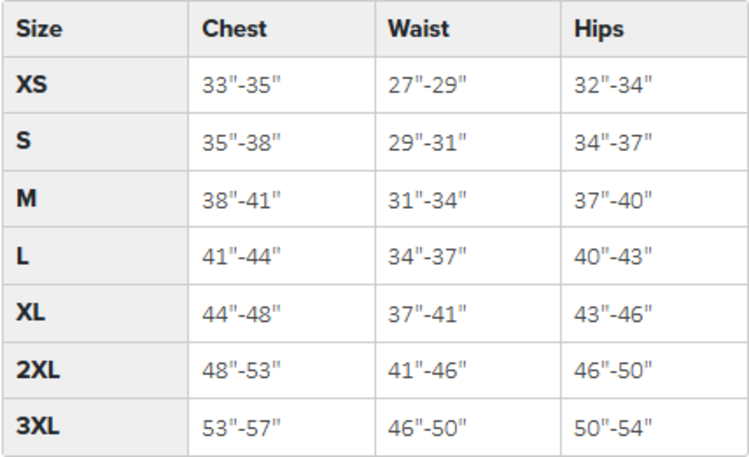Click the Hips column header

[x=599, y=28]
